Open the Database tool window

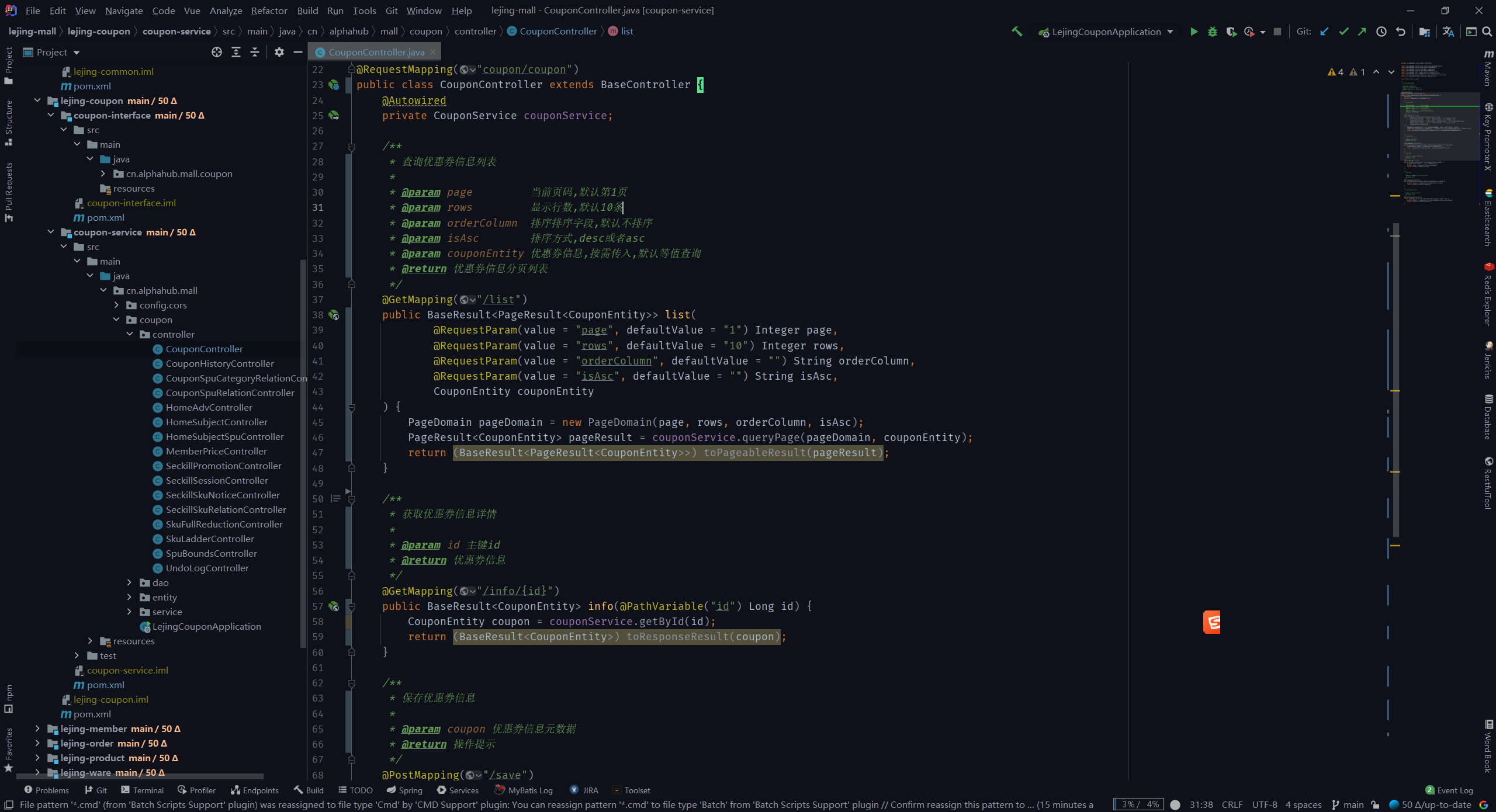click(x=1488, y=417)
